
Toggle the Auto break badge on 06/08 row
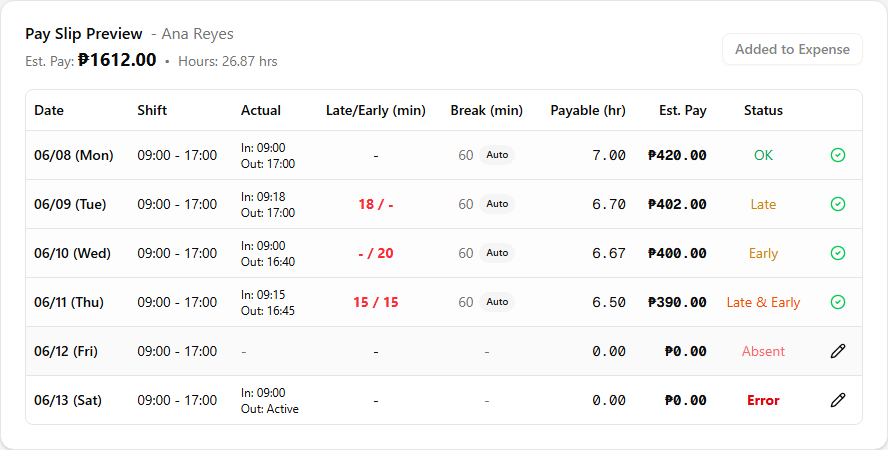[x=497, y=155]
